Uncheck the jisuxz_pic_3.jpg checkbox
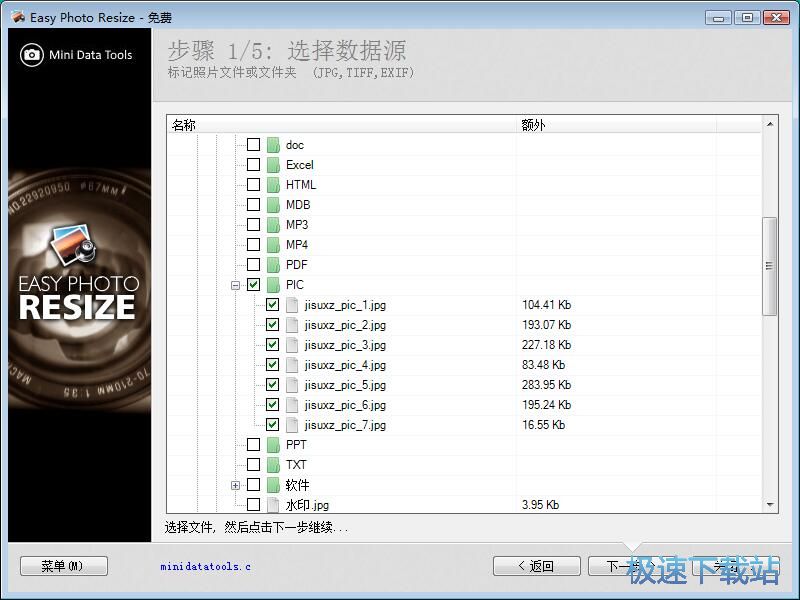 tap(273, 345)
